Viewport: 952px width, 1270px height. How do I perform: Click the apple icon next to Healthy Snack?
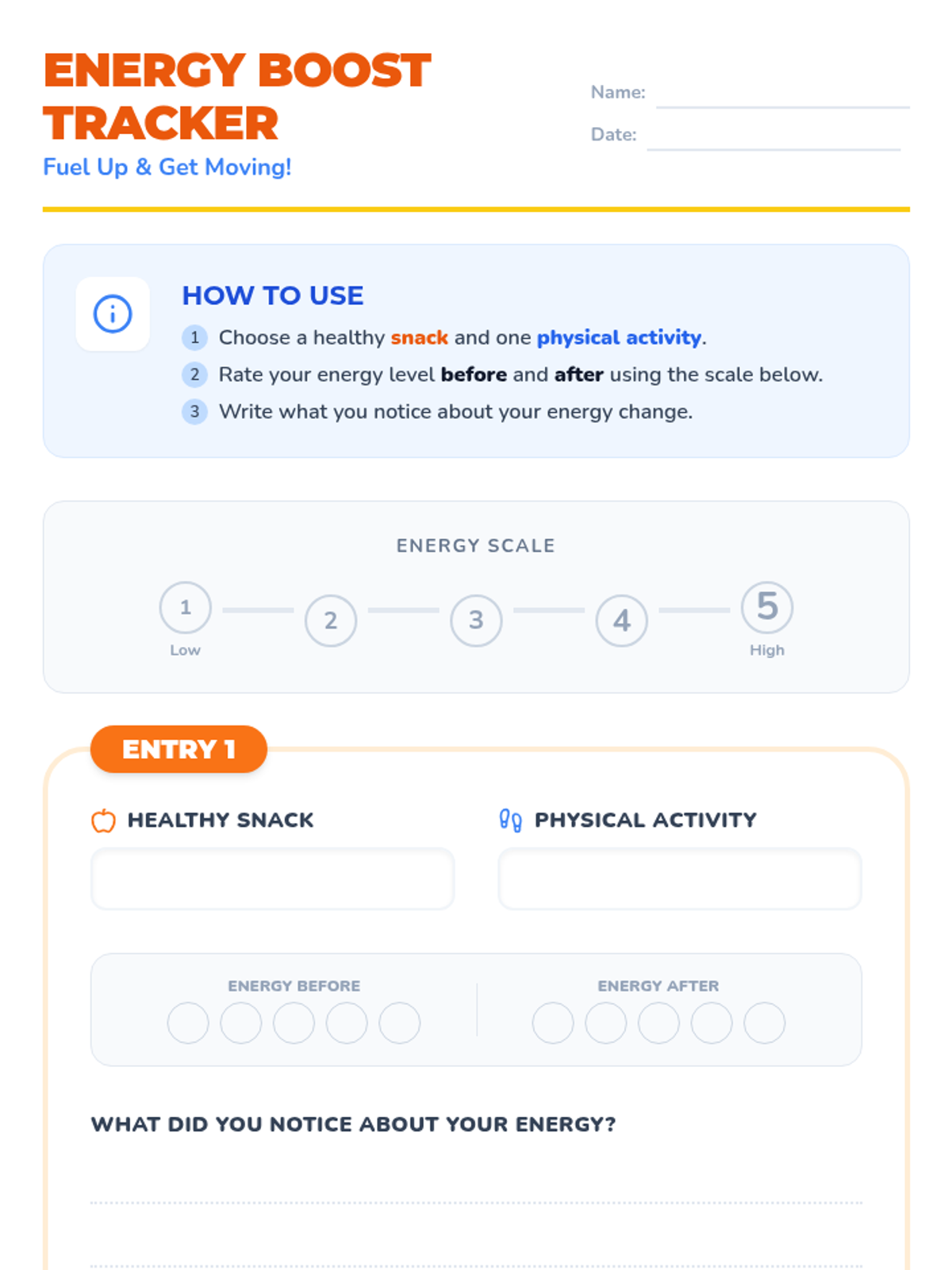(103, 820)
